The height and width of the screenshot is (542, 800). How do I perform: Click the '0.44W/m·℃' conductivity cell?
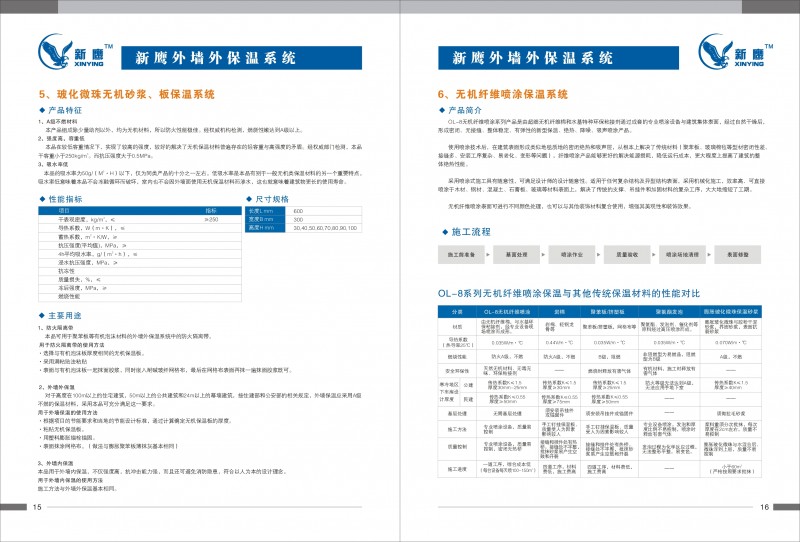pos(559,342)
